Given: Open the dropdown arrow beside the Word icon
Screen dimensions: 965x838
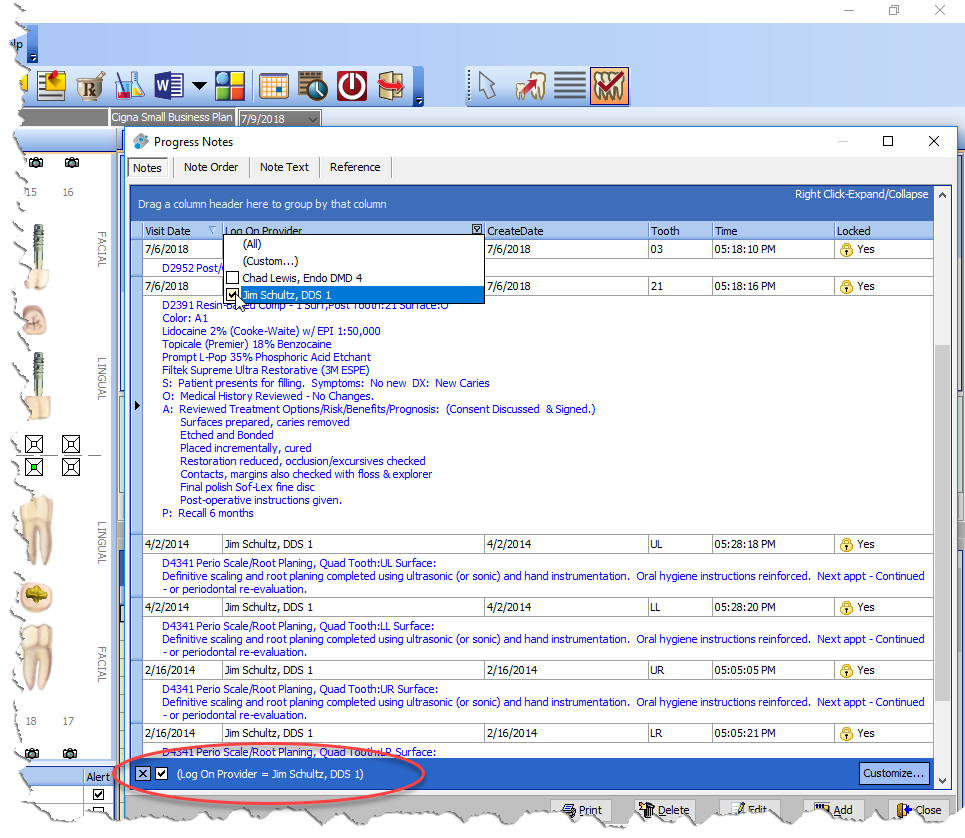Looking at the screenshot, I should (199, 86).
